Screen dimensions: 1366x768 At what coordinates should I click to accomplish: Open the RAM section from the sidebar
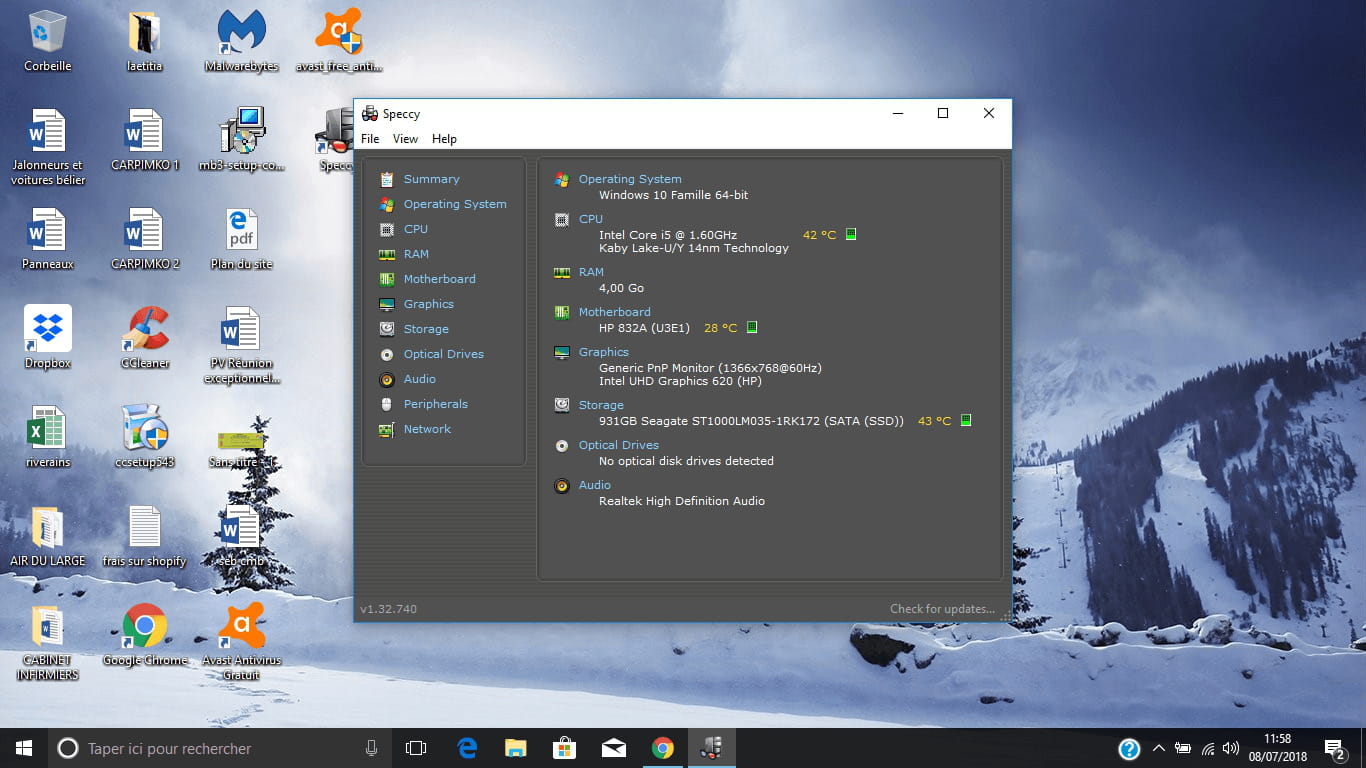(416, 254)
